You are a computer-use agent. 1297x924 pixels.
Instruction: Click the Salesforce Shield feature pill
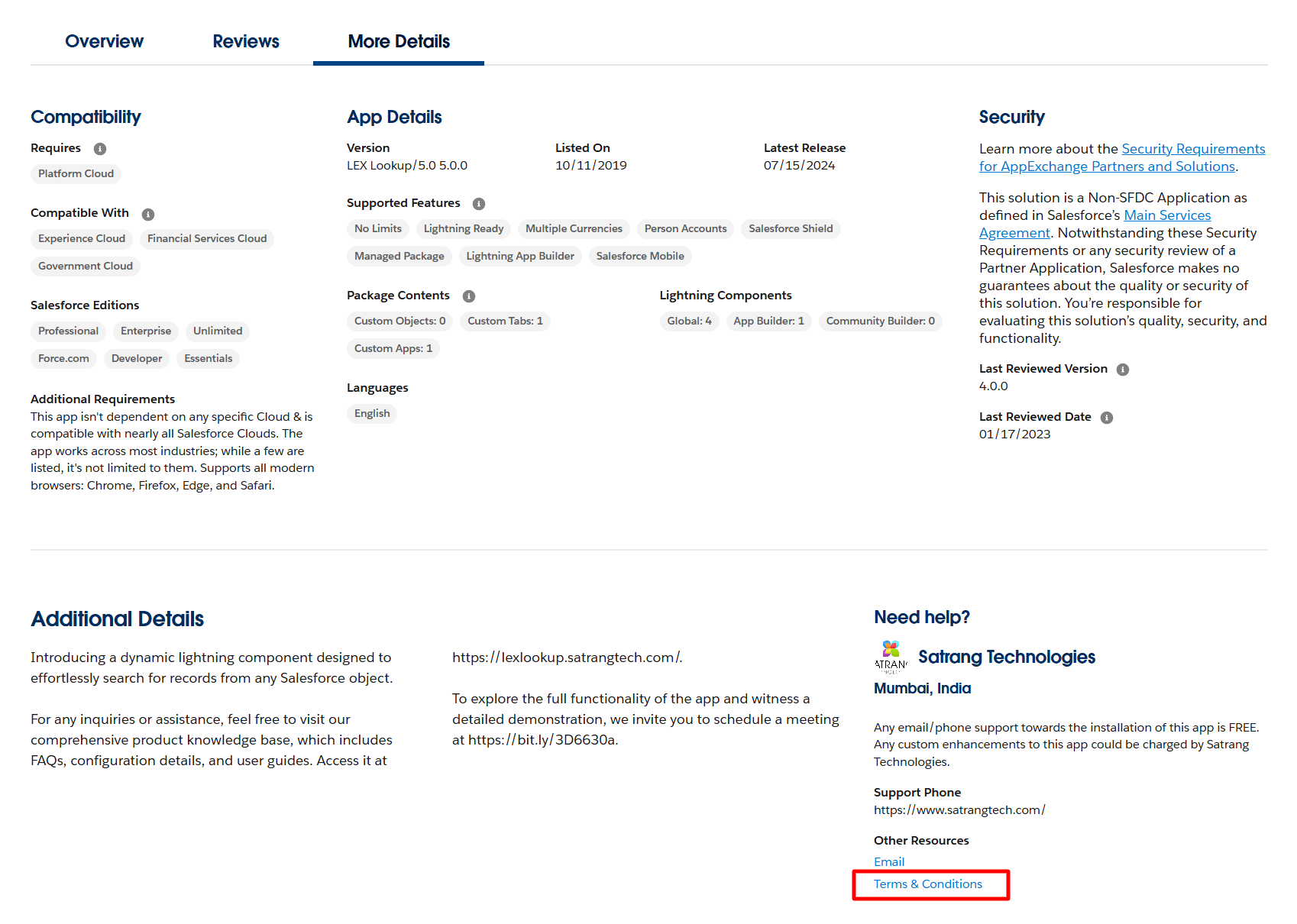coord(791,229)
